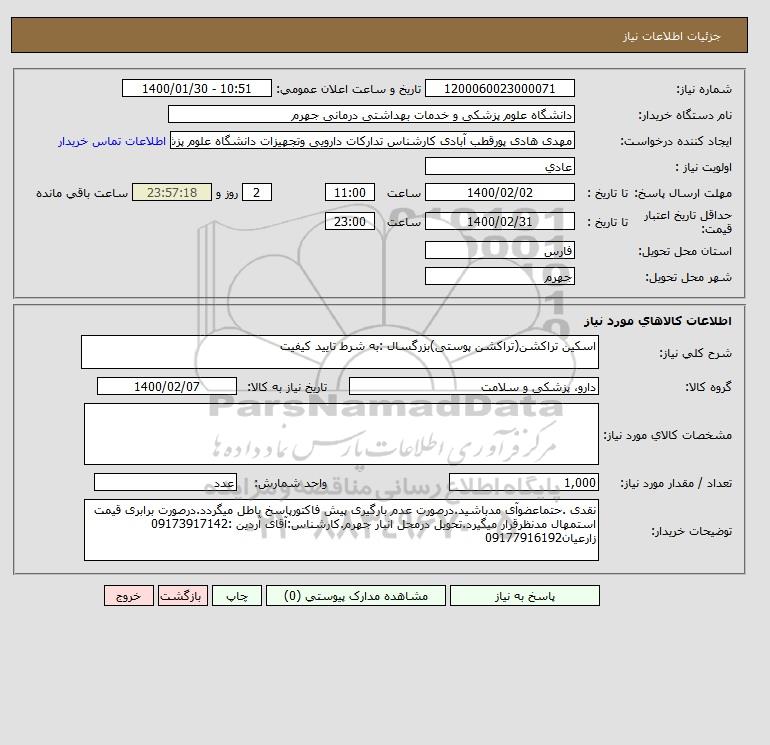Screen dimensions: 770x745
Task: Click the empty goods specifications box
Action: (x=341, y=434)
